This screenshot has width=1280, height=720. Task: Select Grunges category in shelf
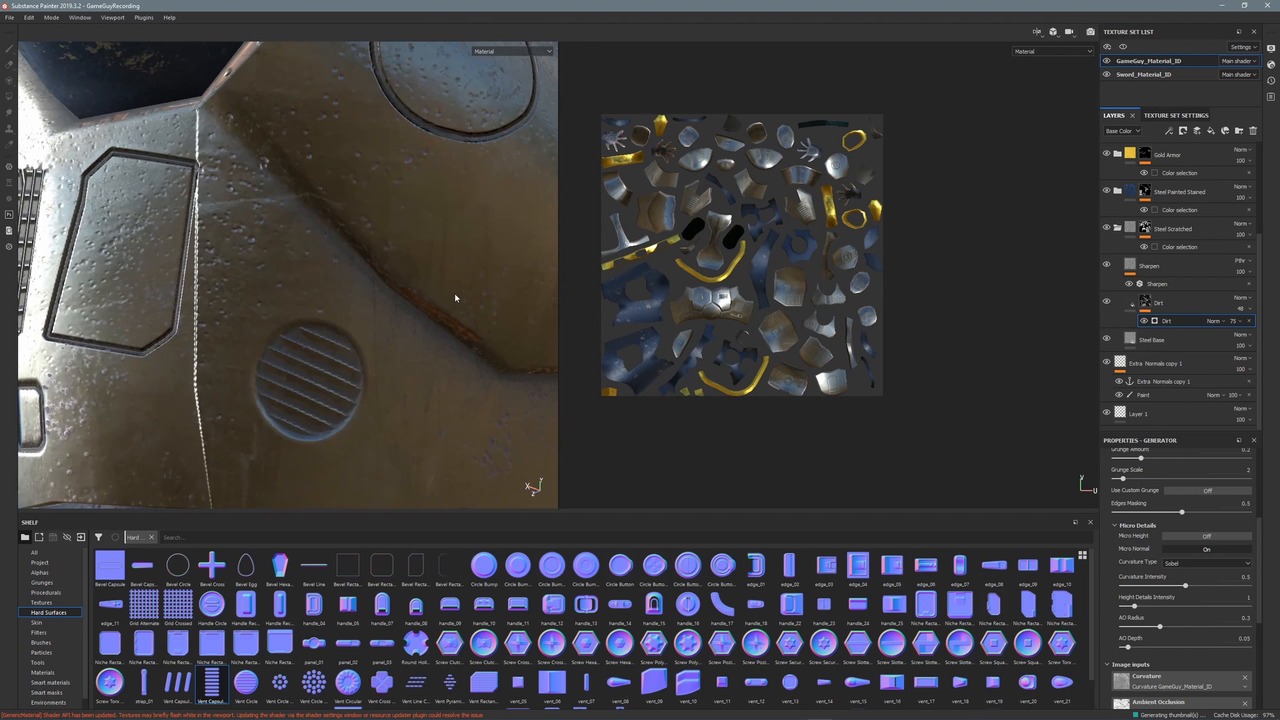pos(42,582)
